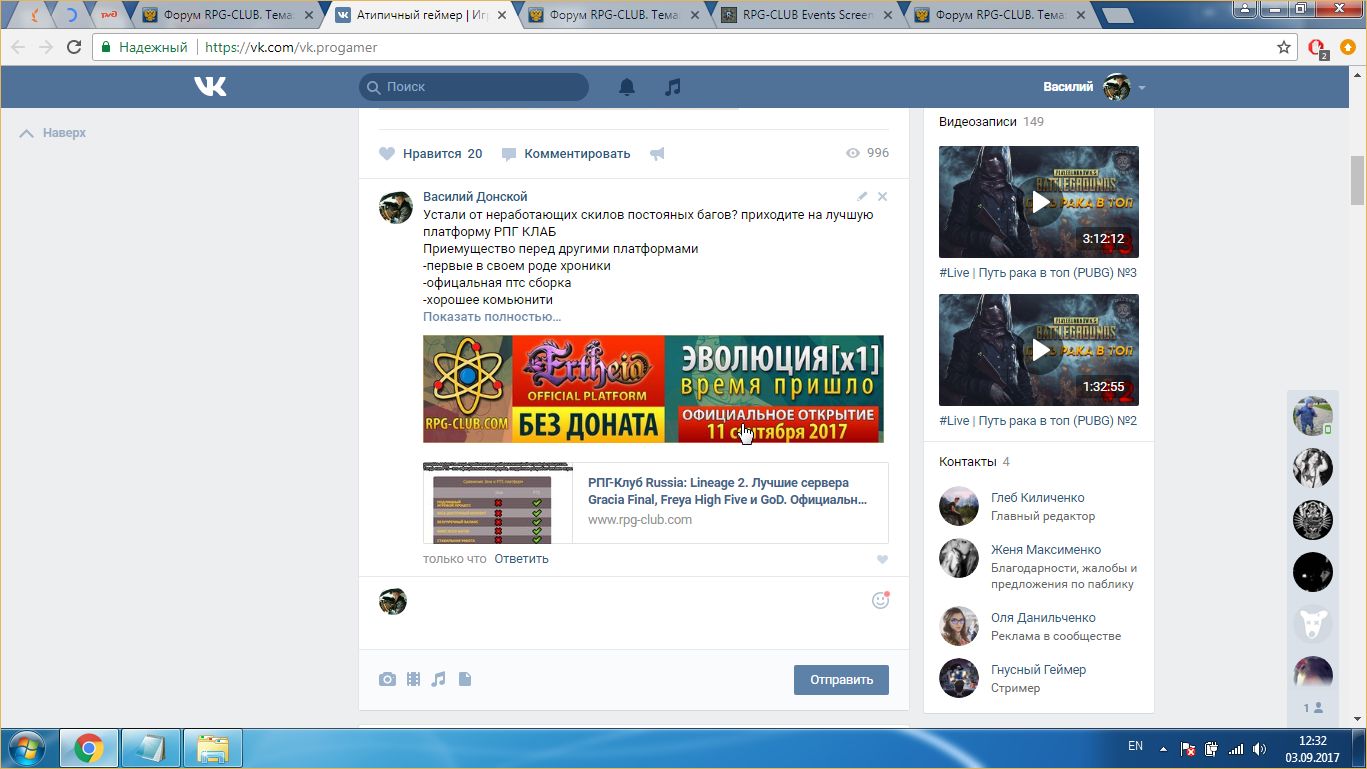1367x769 pixels.
Task: Open contact Глеб Киличенко
Action: [x=1037, y=498]
